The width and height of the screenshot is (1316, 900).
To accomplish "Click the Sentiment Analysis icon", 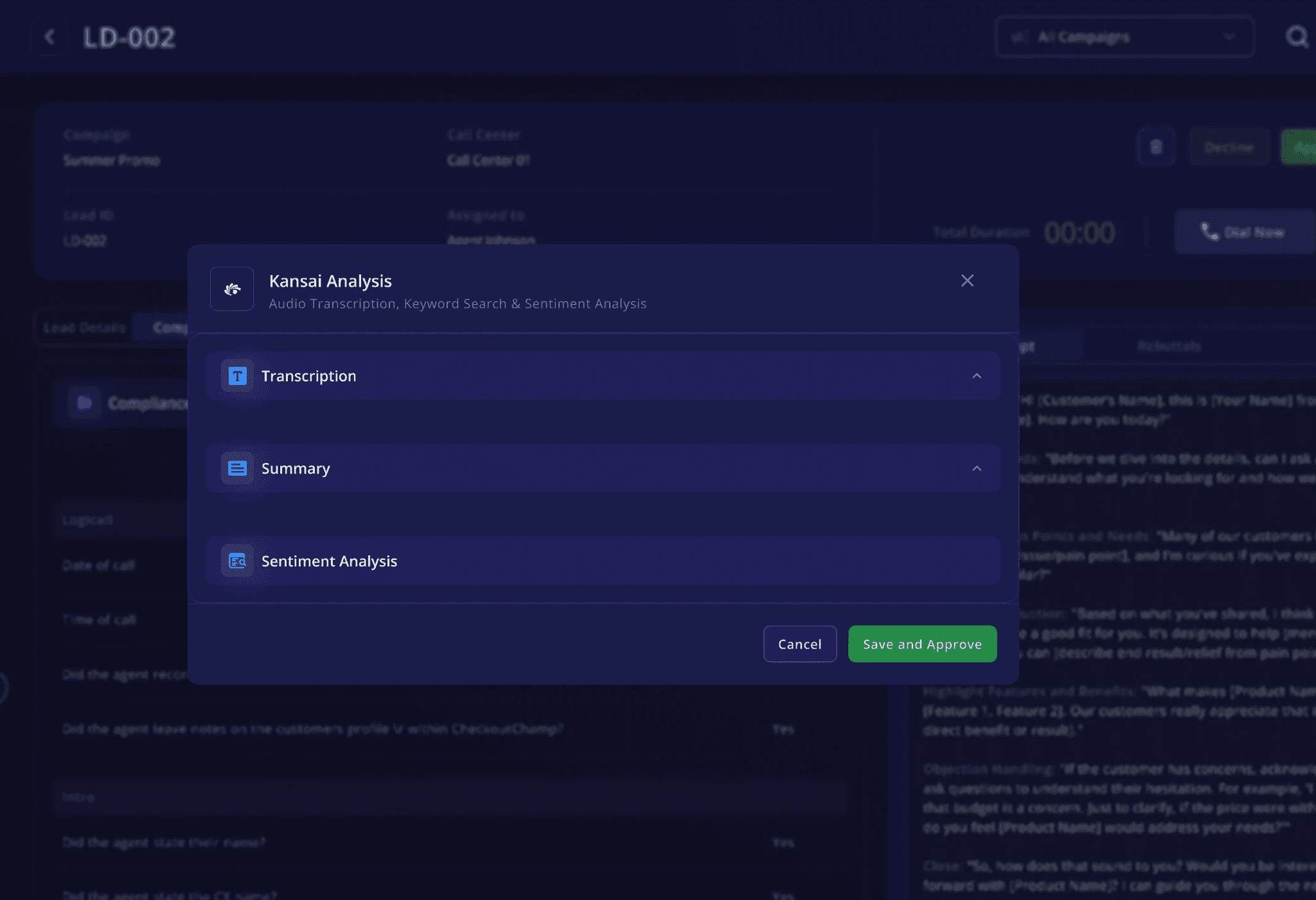I will [237, 561].
